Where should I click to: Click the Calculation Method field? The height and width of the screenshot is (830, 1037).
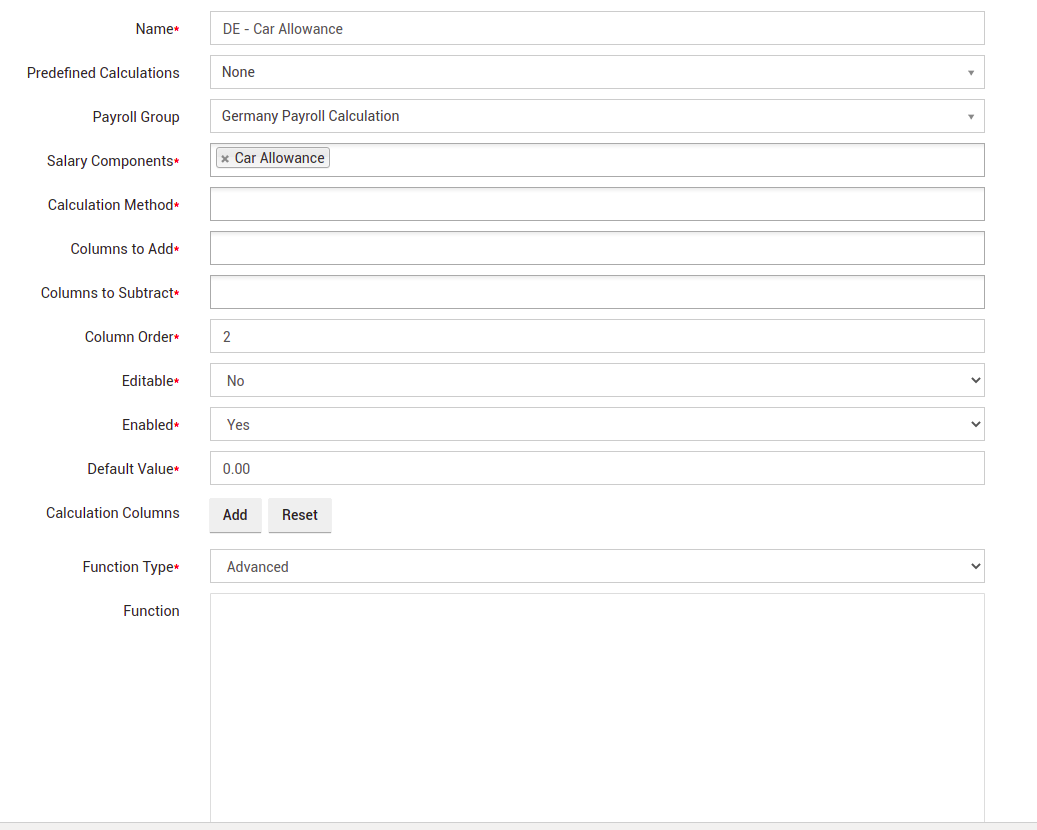point(597,204)
